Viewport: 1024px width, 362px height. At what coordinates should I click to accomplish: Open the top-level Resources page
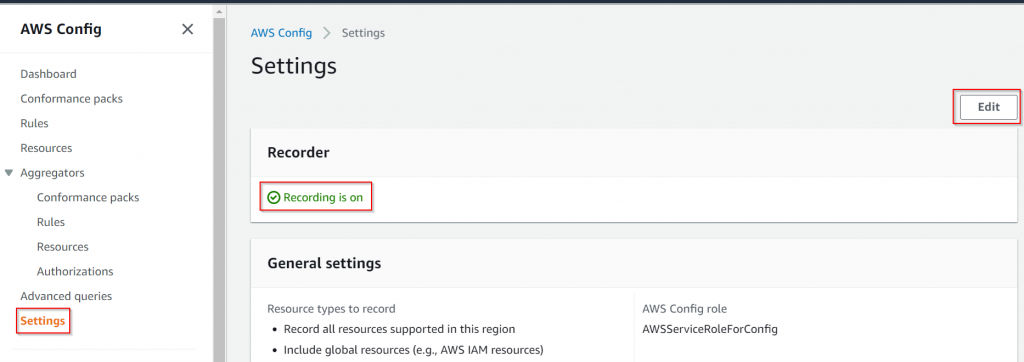pyautogui.click(x=46, y=148)
